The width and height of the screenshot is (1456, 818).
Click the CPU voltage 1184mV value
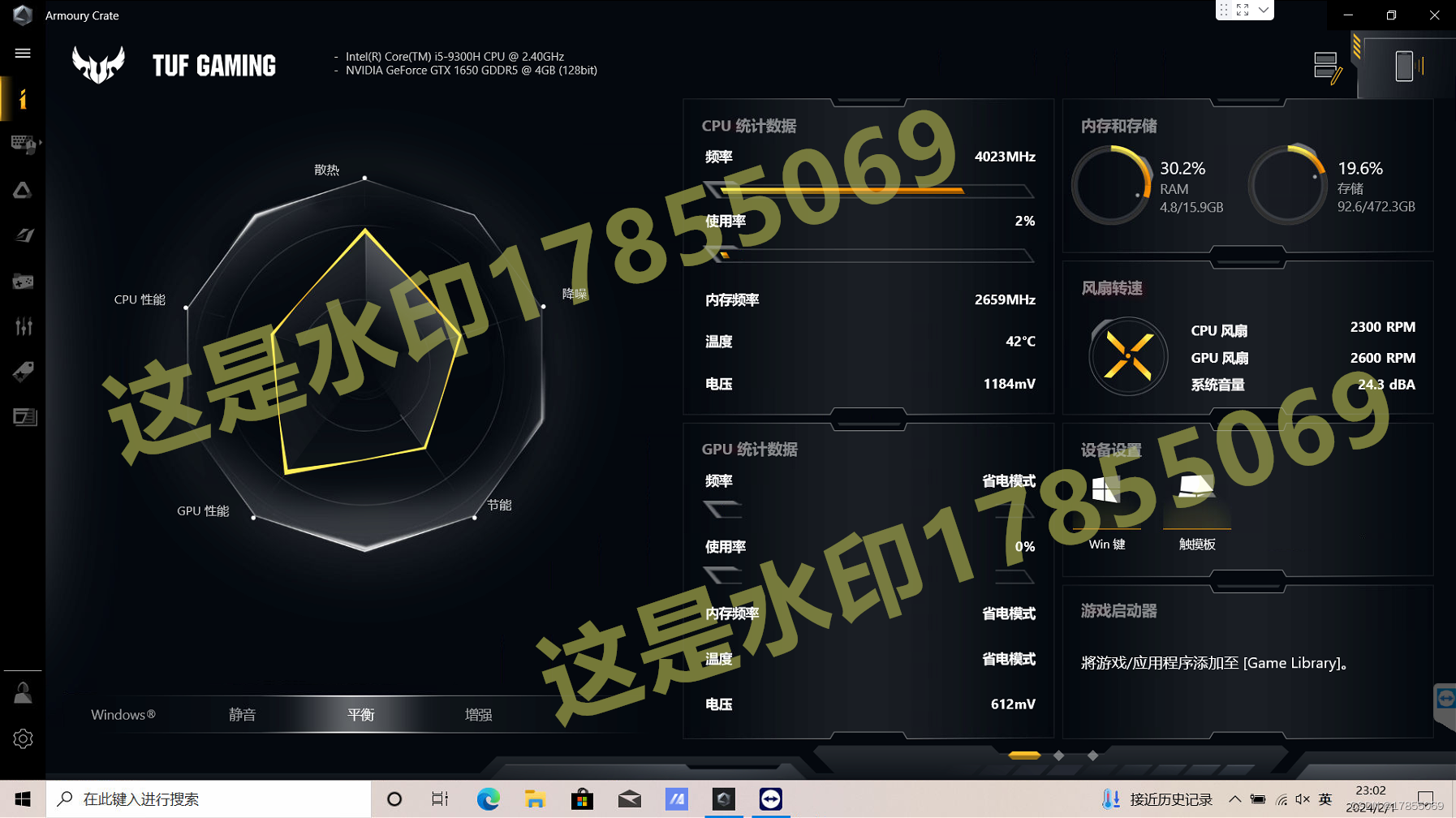[1009, 384]
